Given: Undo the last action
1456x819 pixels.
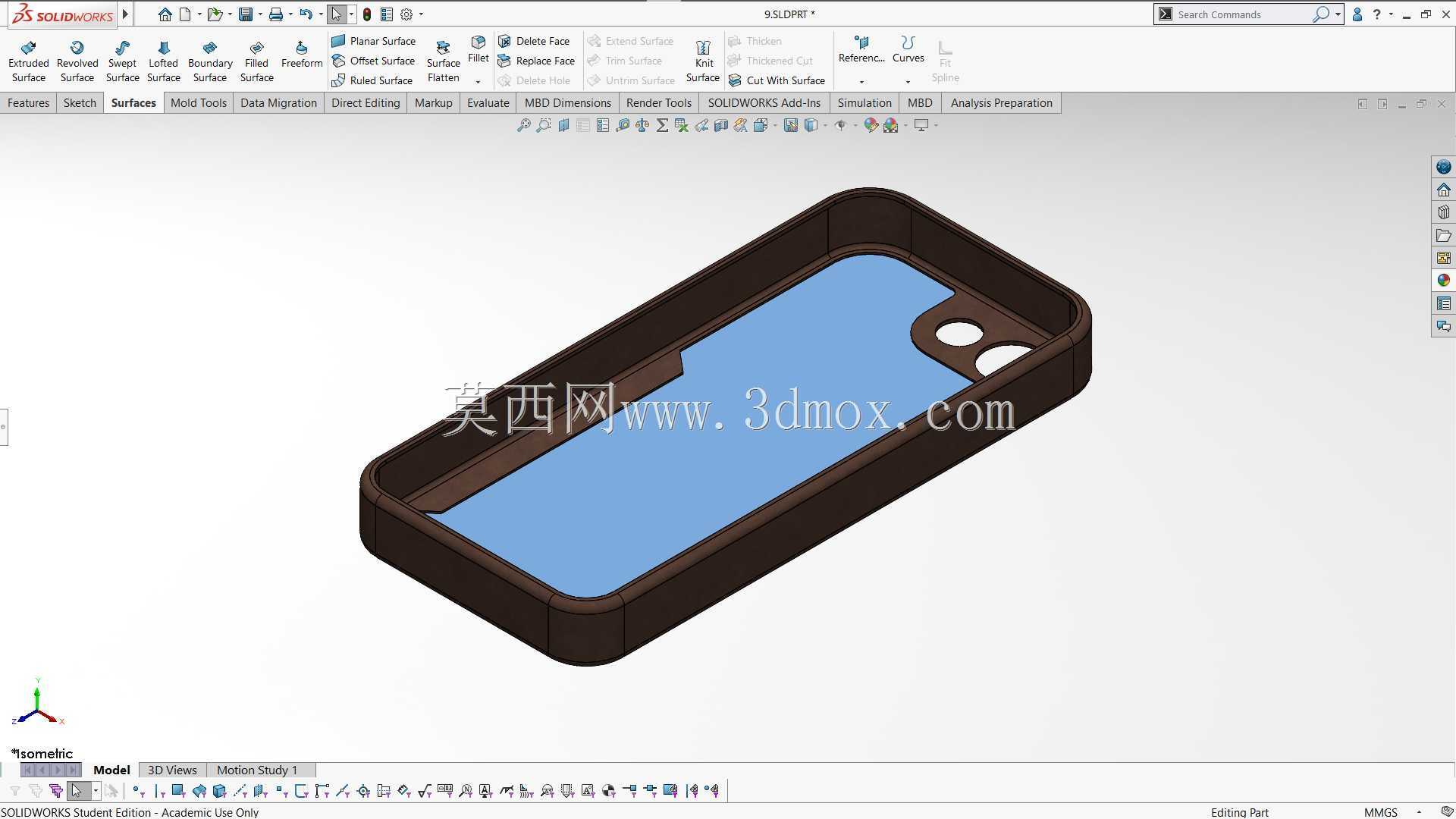Looking at the screenshot, I should pos(306,14).
